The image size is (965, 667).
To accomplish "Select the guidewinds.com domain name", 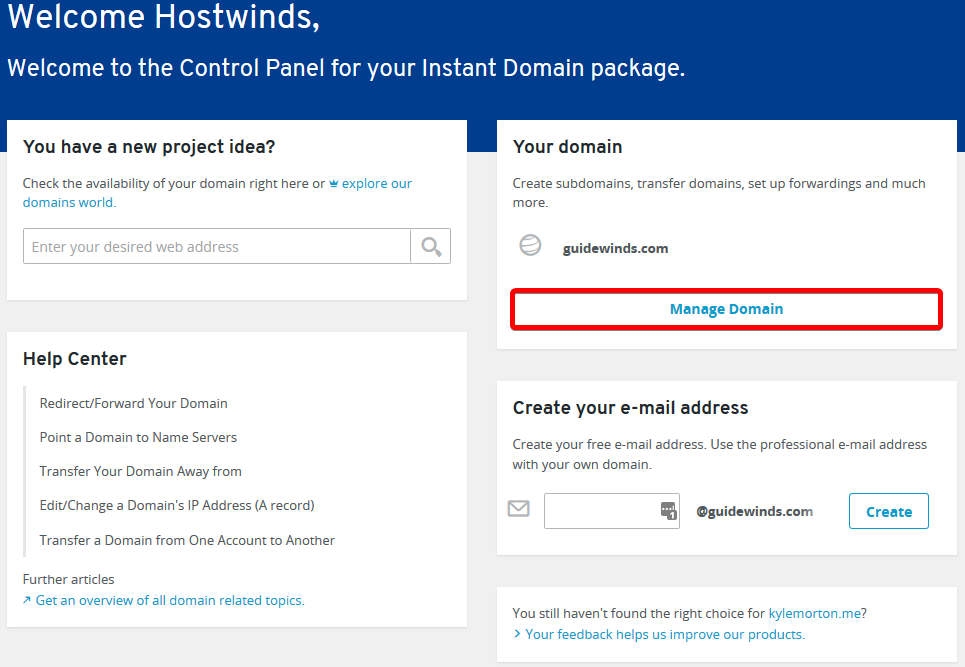I will pos(615,248).
